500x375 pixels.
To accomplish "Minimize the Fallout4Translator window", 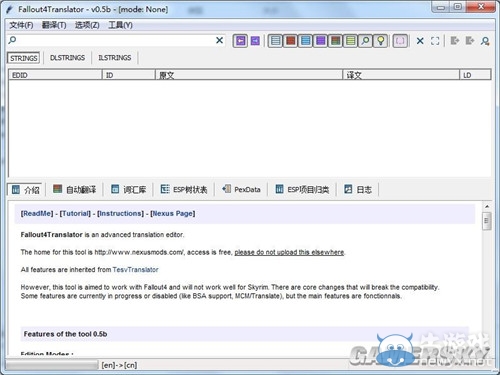I will click(x=441, y=7).
